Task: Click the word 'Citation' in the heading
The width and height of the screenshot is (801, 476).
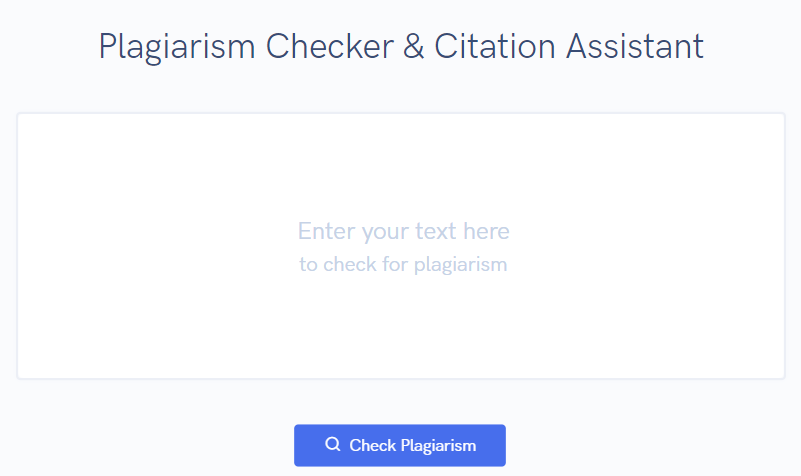Action: point(494,46)
